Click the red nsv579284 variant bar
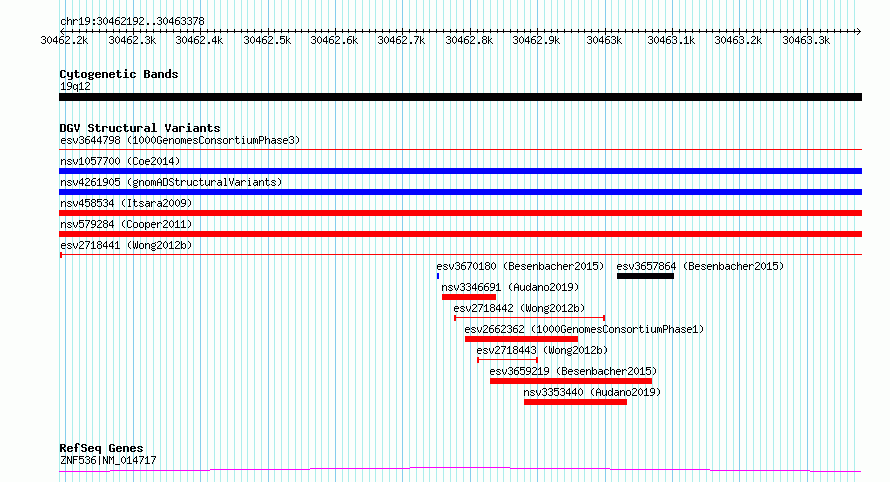This screenshot has height=482, width=890. (x=460, y=234)
